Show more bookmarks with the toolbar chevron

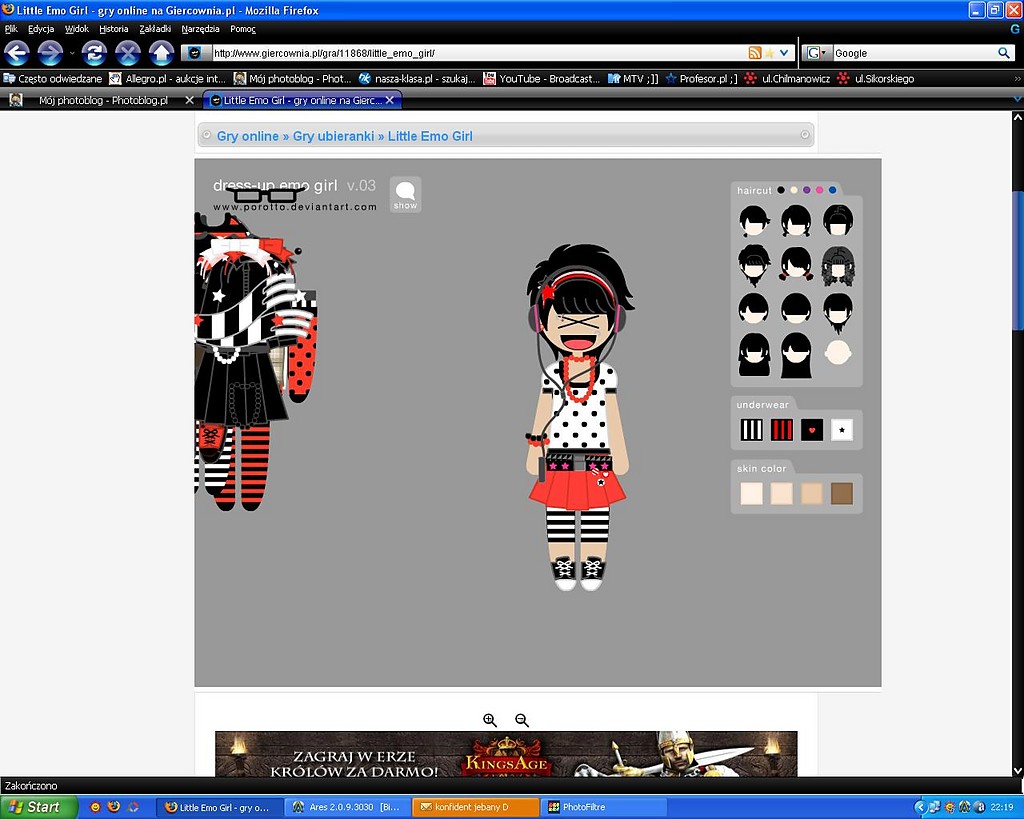coord(1017,78)
